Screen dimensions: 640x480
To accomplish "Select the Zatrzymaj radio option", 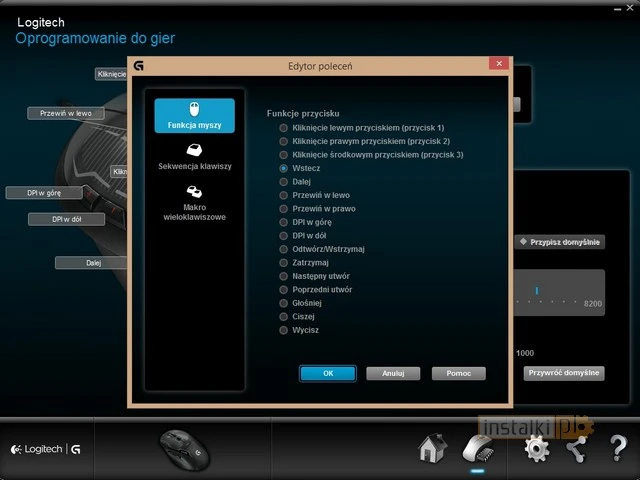I will (283, 262).
